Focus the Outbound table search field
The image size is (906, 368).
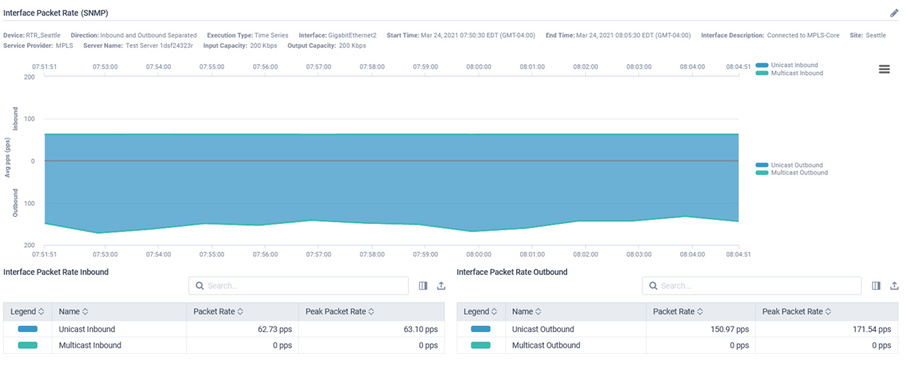click(751, 285)
